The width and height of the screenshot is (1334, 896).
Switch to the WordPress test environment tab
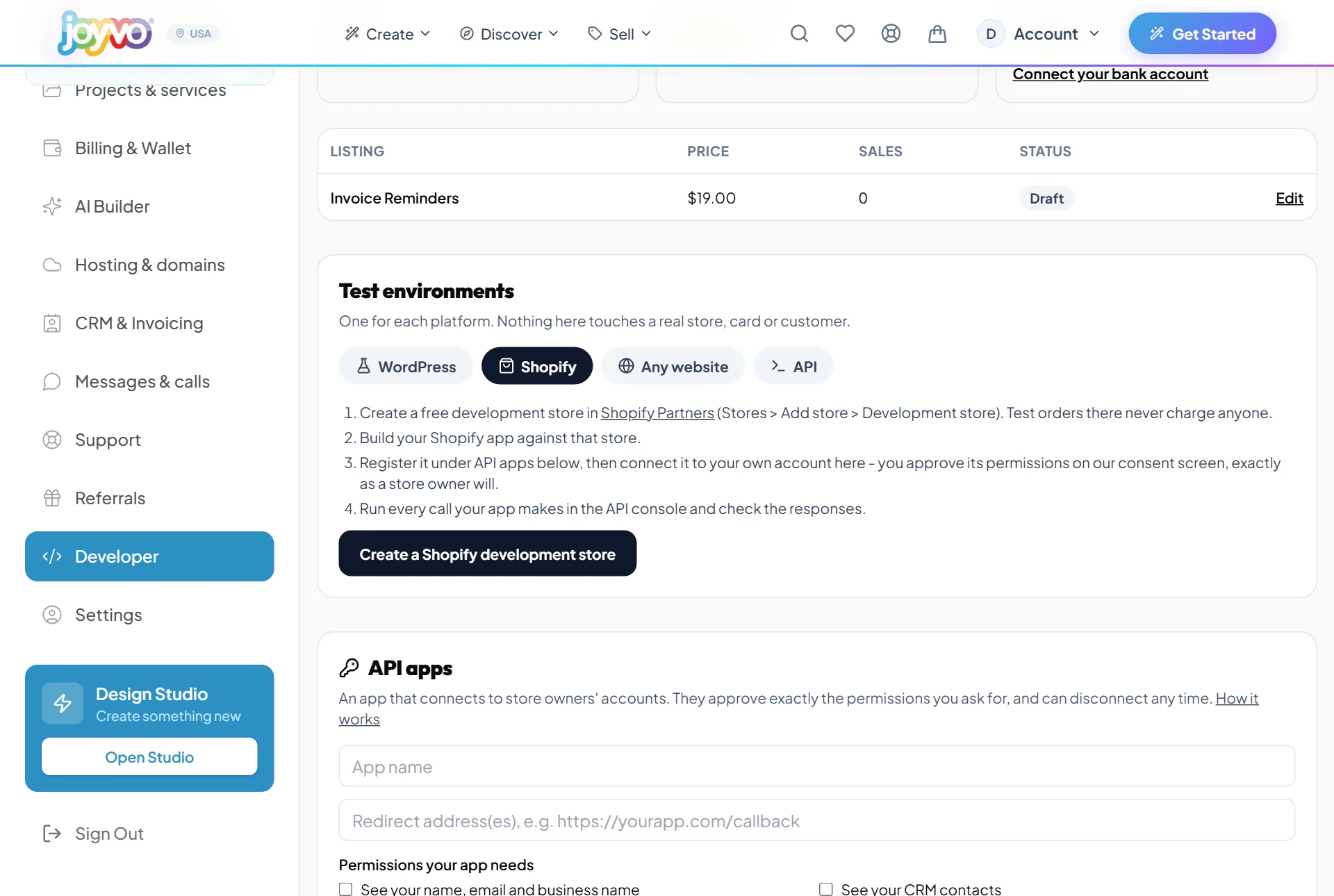(x=406, y=366)
